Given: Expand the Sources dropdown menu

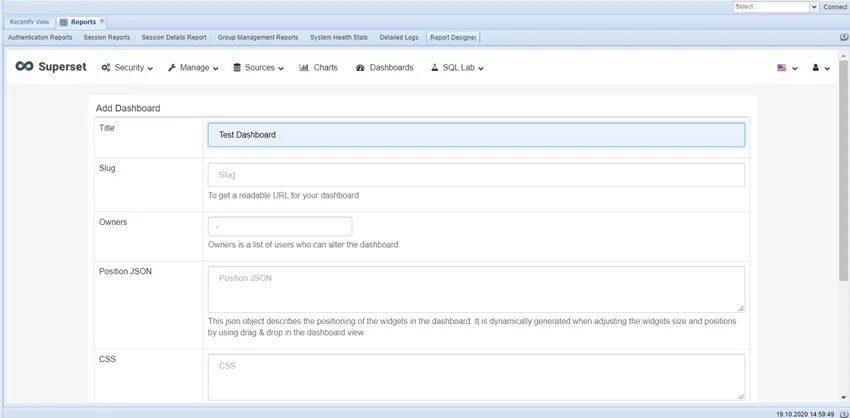Looking at the screenshot, I should pos(281,69).
